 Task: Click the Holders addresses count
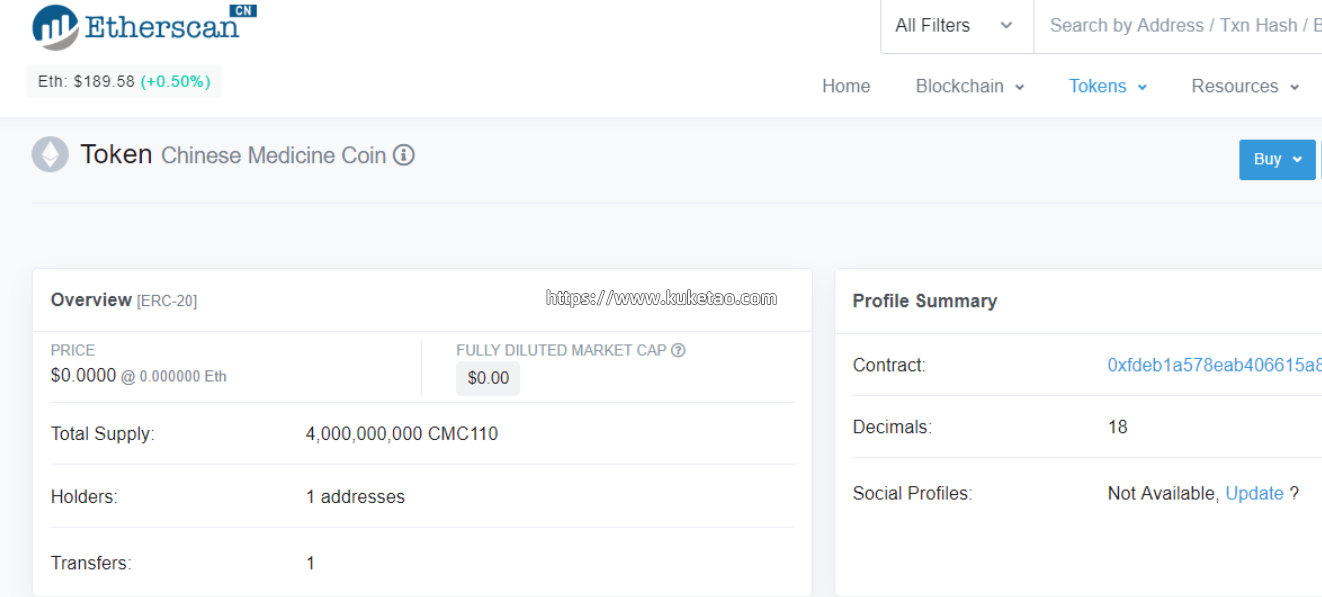(x=355, y=497)
